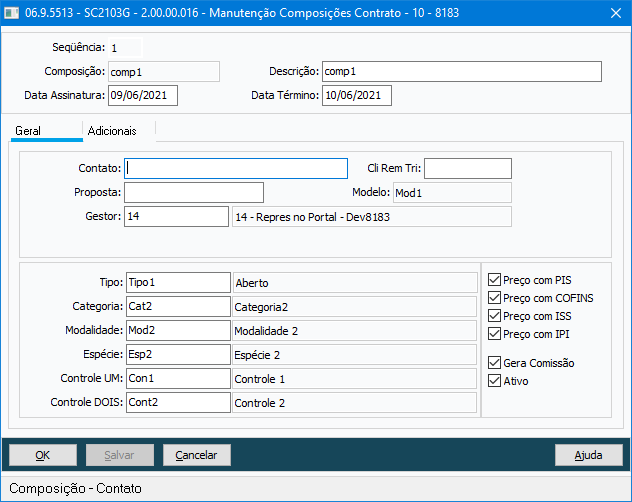This screenshot has height=502, width=632.
Task: Click the Tipo field containing Tipo1
Action: tap(178, 283)
